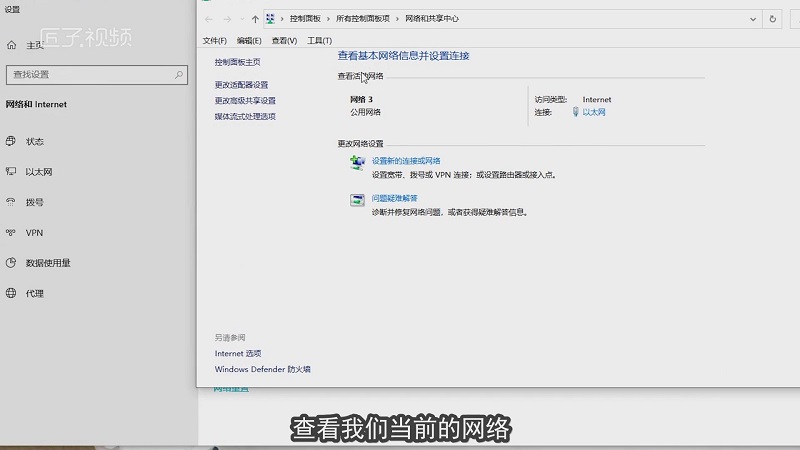
Task: Expand breadcrumb arrow after 控制面板
Action: click(329, 19)
